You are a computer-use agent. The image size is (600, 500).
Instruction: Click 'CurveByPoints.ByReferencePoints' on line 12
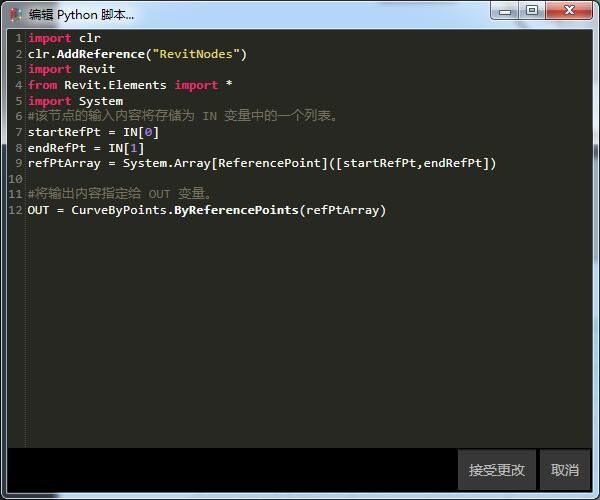click(x=185, y=210)
